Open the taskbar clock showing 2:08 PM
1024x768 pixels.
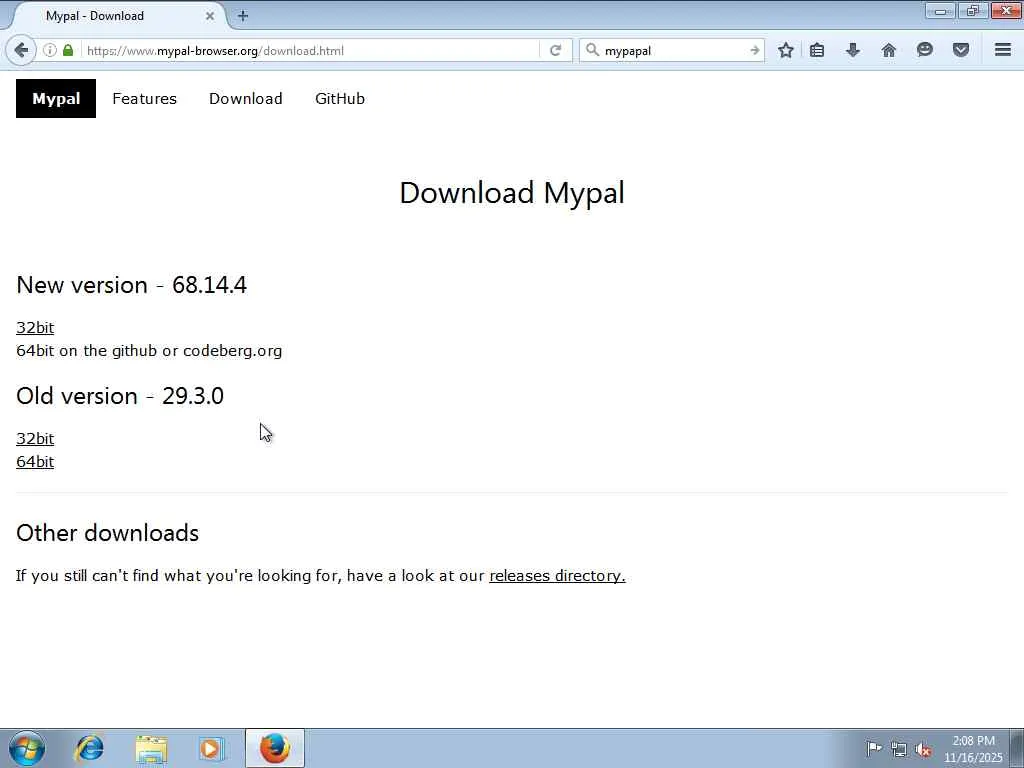tap(973, 749)
